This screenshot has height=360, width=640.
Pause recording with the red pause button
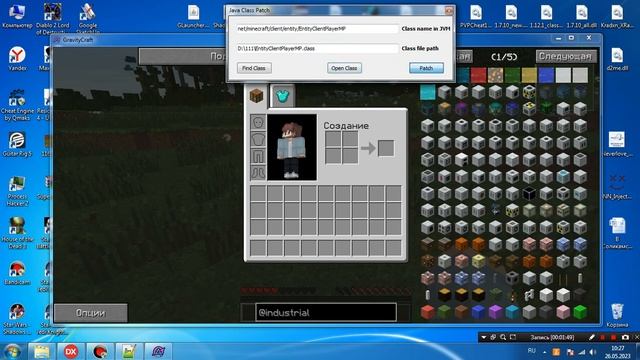pyautogui.click(x=602, y=337)
